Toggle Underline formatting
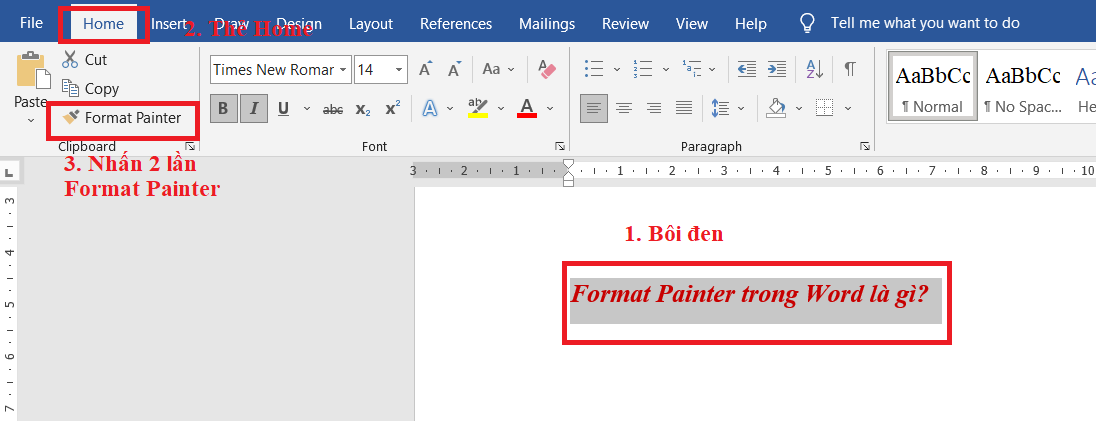The image size is (1096, 421). (x=283, y=109)
